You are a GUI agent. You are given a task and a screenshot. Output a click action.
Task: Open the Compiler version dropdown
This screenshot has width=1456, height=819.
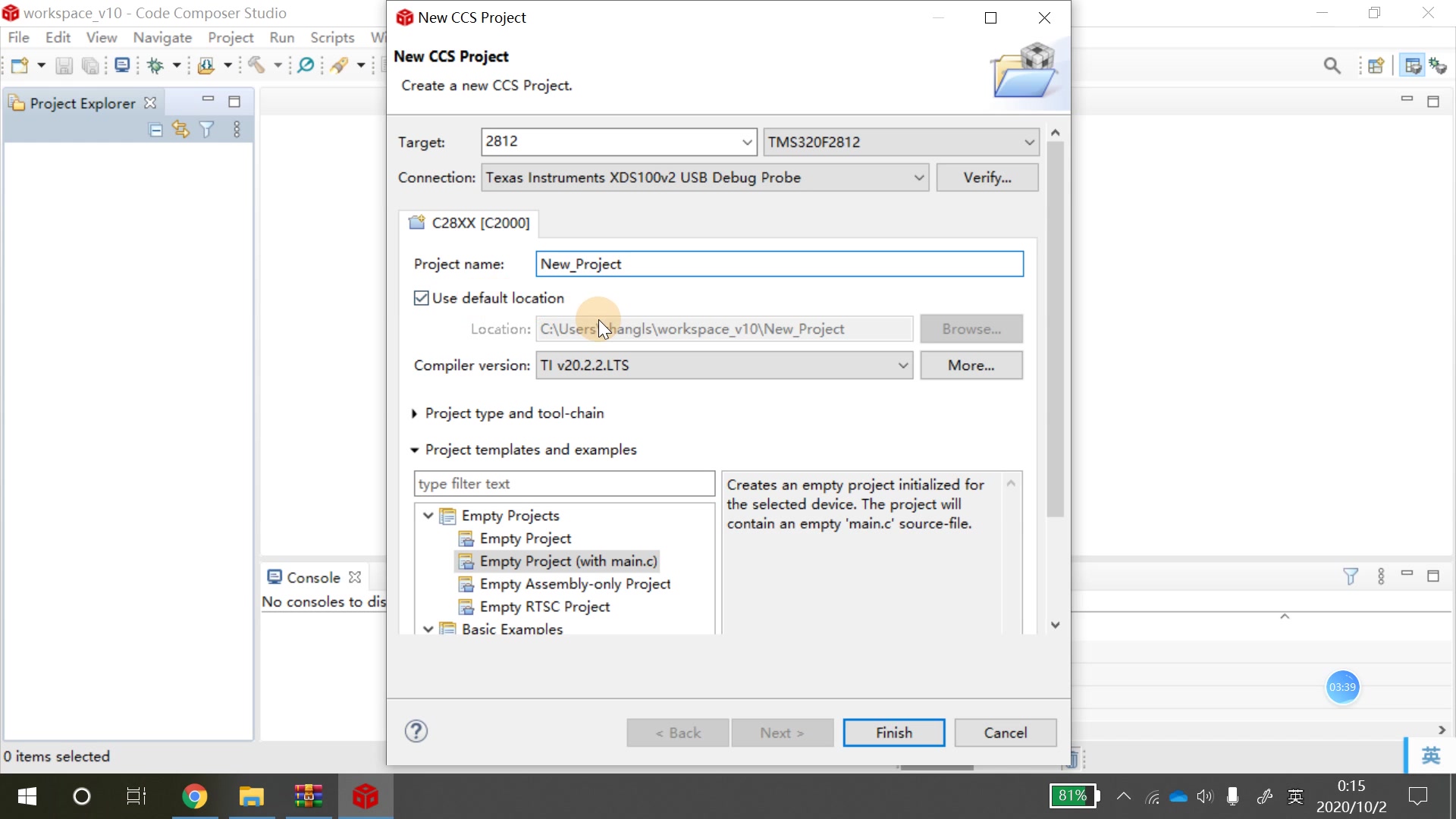tap(724, 366)
